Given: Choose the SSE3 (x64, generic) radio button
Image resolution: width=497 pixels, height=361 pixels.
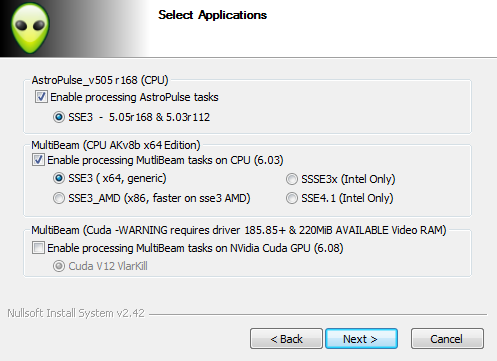Looking at the screenshot, I should click(59, 178).
